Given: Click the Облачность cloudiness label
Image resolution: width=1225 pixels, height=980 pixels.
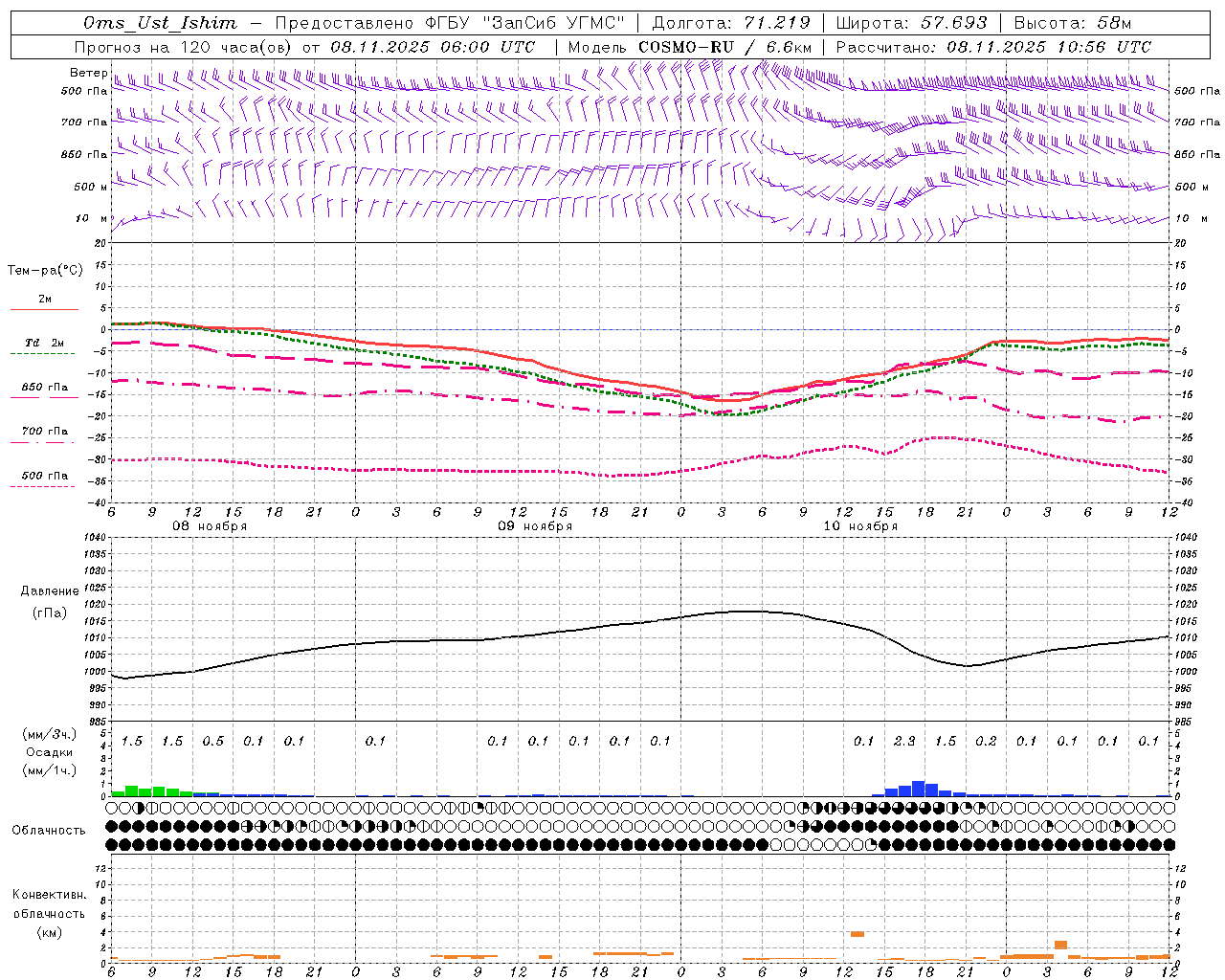Looking at the screenshot, I should 49,830.
